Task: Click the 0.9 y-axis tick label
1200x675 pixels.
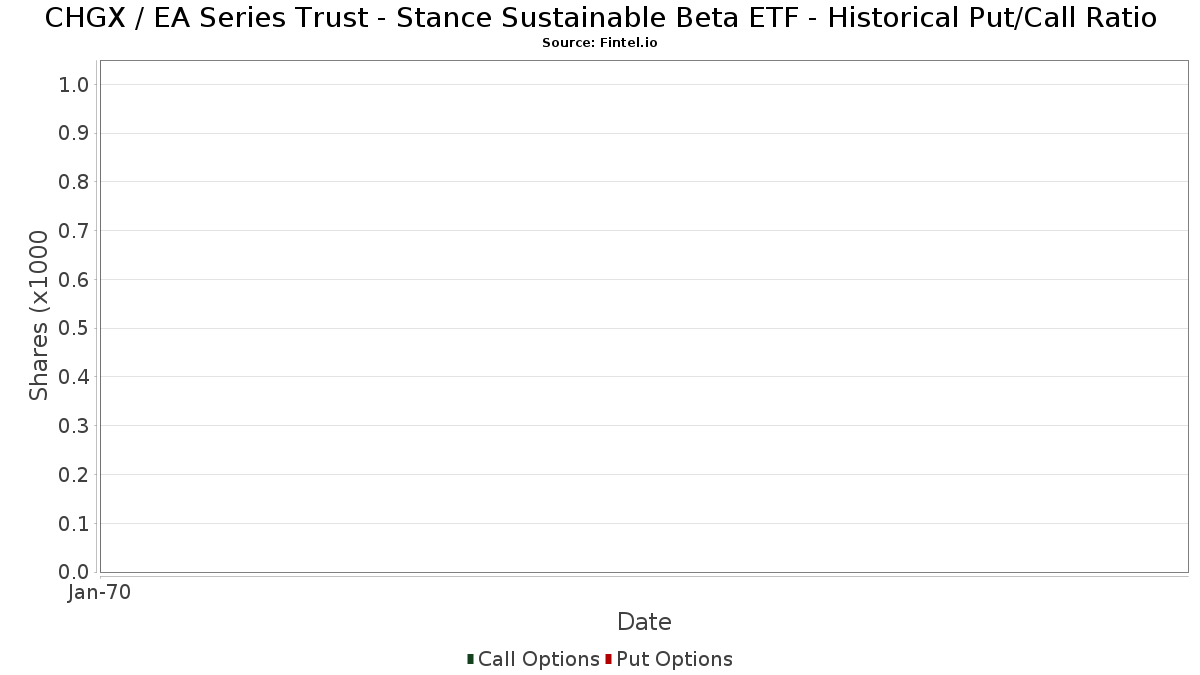Action: pyautogui.click(x=75, y=134)
